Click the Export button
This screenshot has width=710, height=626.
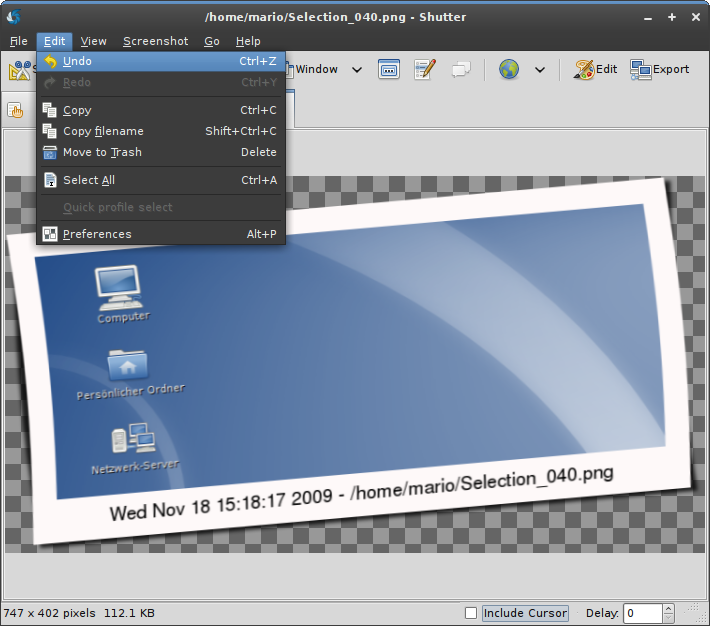[x=660, y=69]
